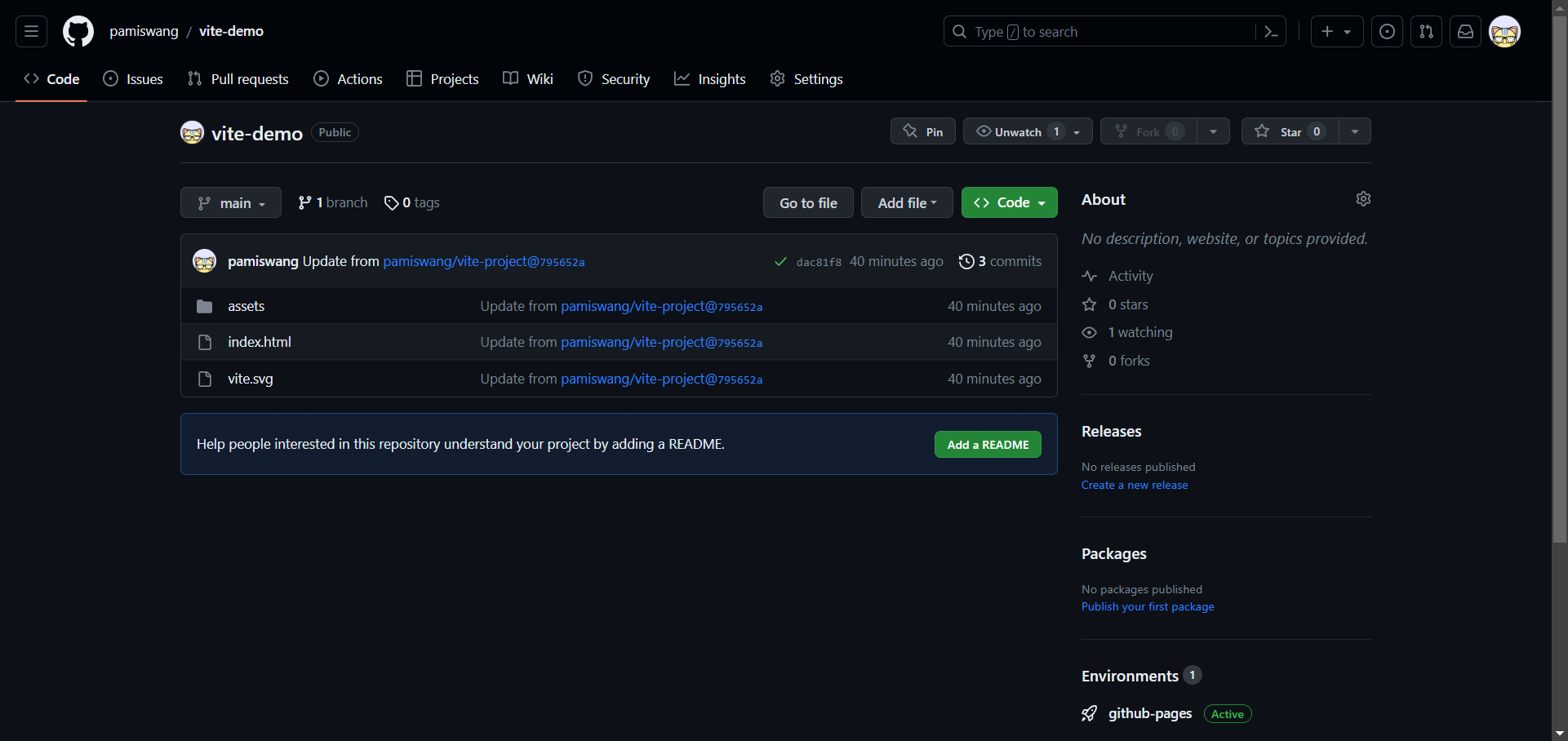Viewport: 1568px width, 741px height.
Task: Open the Pull requests shortcut icon in header
Action: [x=1426, y=32]
